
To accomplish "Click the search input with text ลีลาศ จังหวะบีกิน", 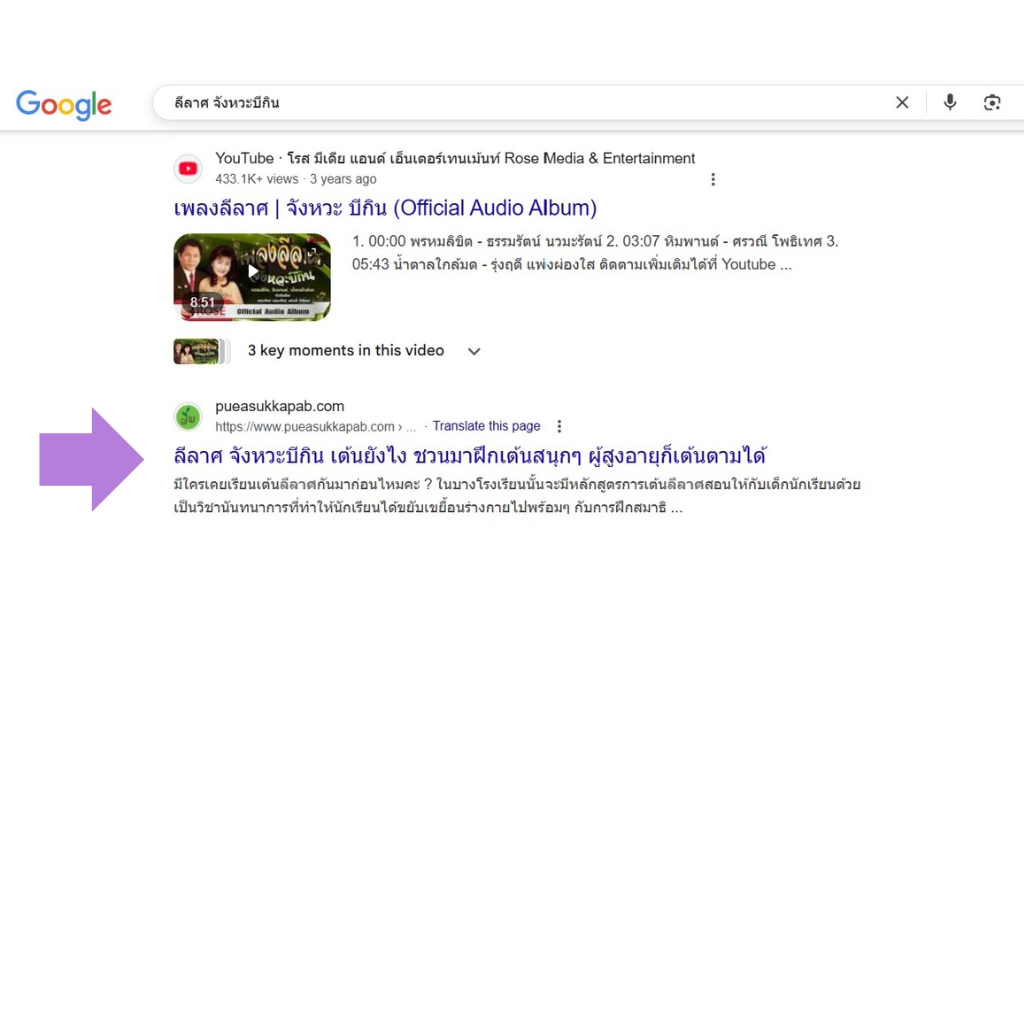I will pos(522,103).
